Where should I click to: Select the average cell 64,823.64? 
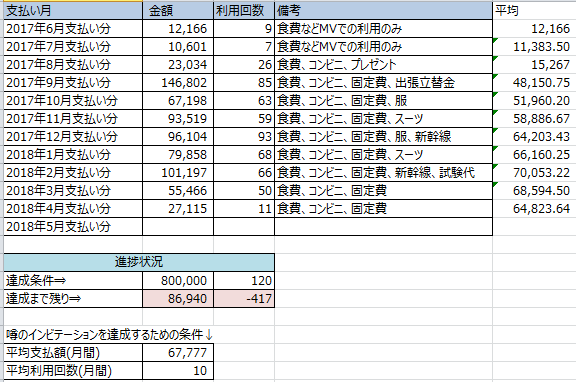(x=534, y=209)
